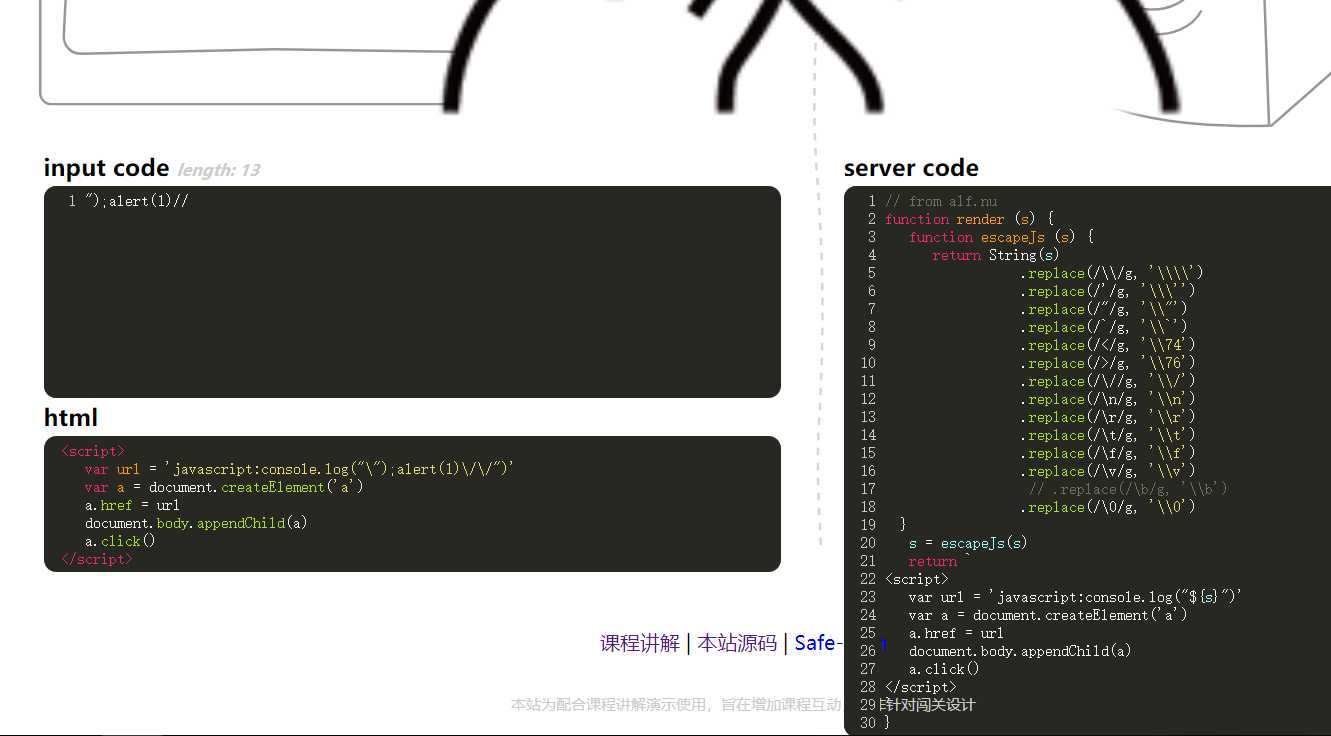Image resolution: width=1331 pixels, height=736 pixels.
Task: Click the "return `" line on server line 21
Action: (x=940, y=561)
